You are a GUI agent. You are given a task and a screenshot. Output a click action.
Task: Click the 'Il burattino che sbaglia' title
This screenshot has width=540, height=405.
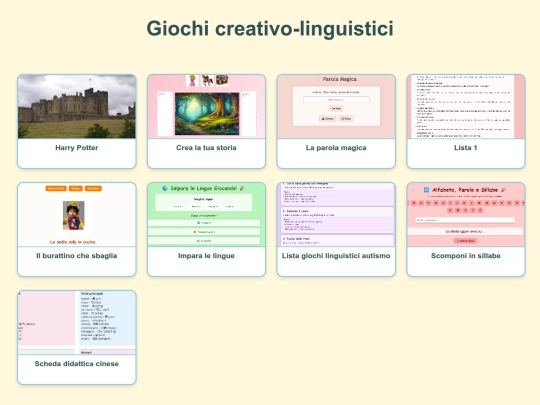click(x=77, y=256)
